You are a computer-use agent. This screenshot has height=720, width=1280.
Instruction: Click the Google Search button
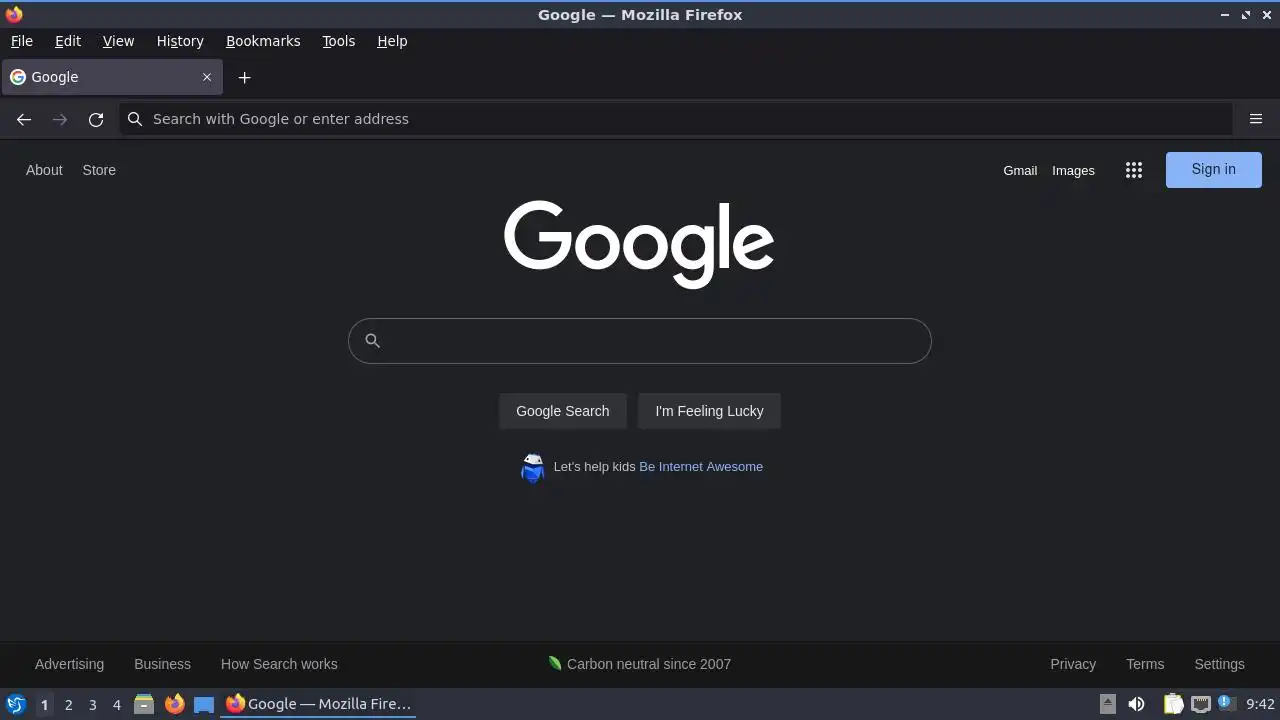point(562,411)
